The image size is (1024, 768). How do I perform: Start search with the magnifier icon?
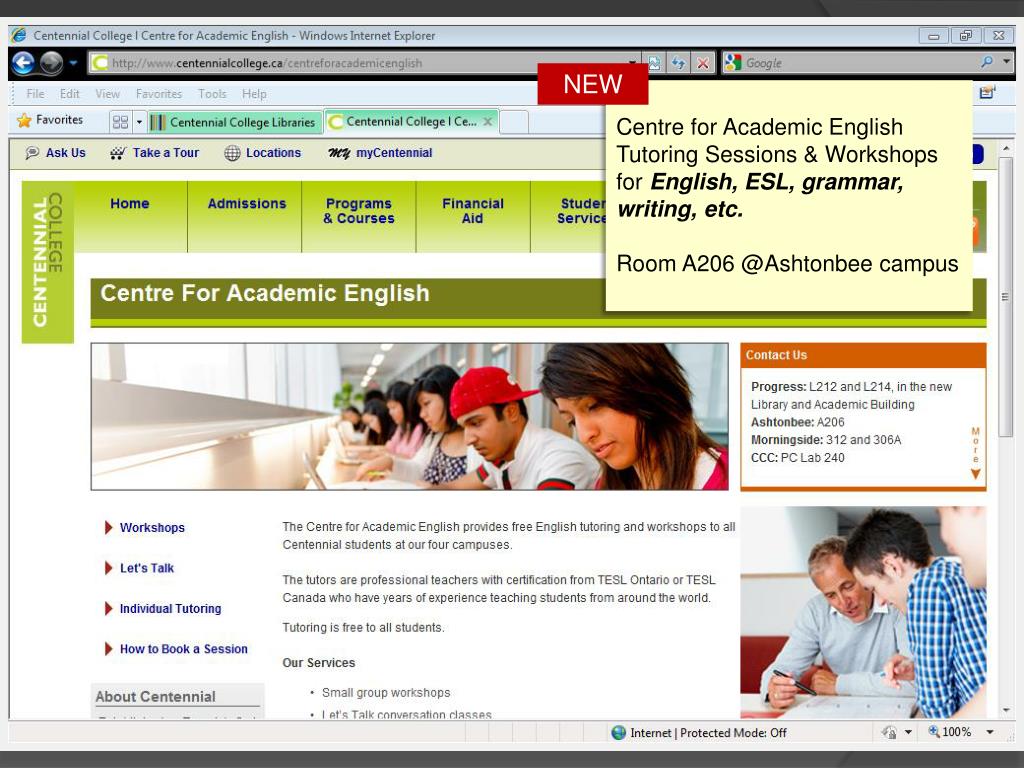[x=987, y=62]
